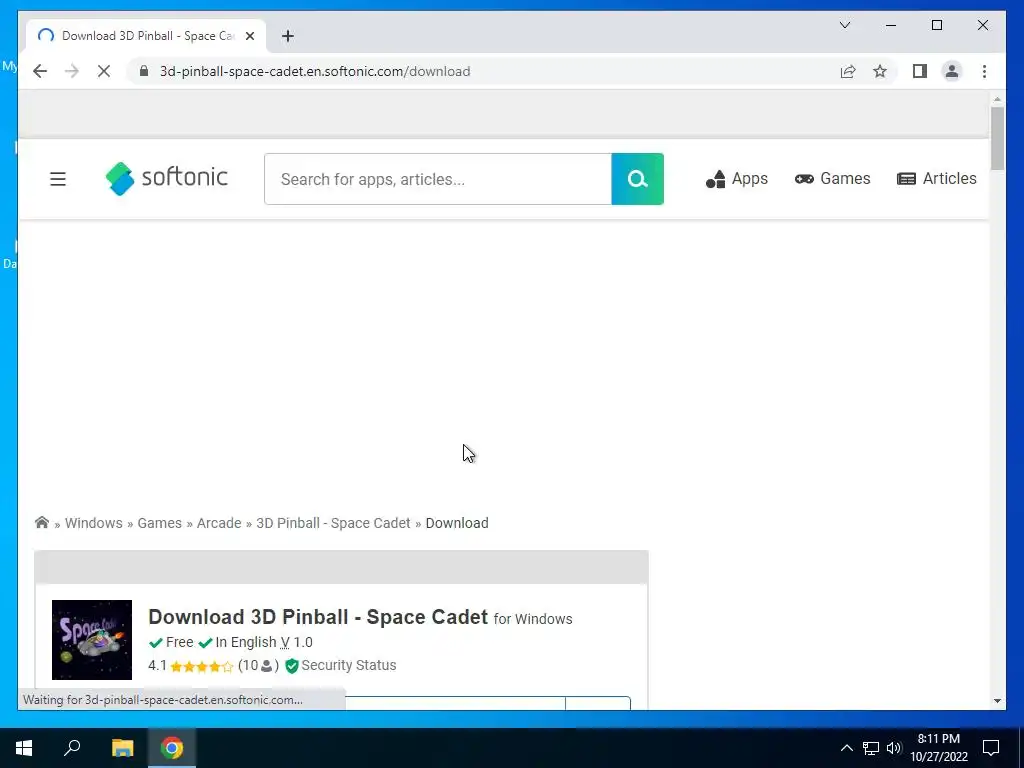Click the 'In English' label

[x=246, y=643]
